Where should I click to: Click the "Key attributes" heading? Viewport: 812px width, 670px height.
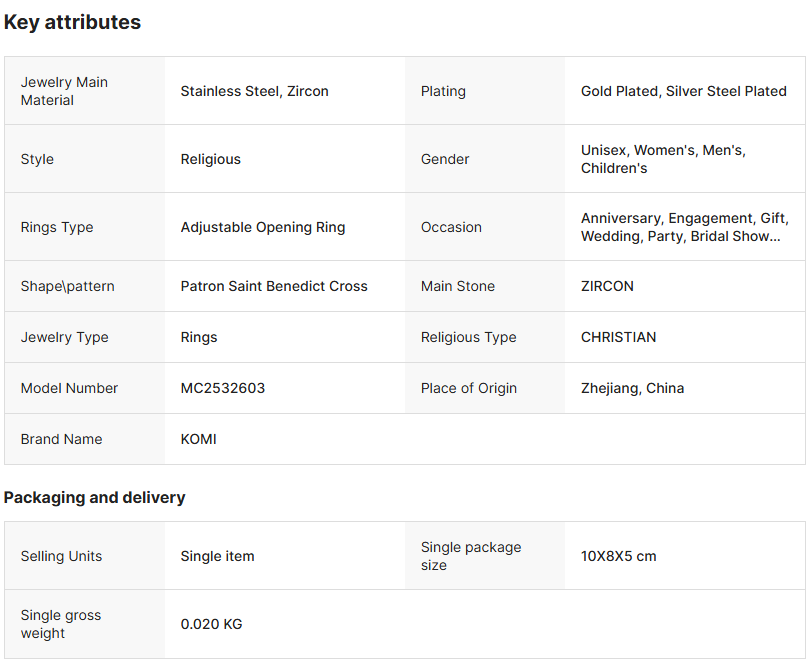72,22
